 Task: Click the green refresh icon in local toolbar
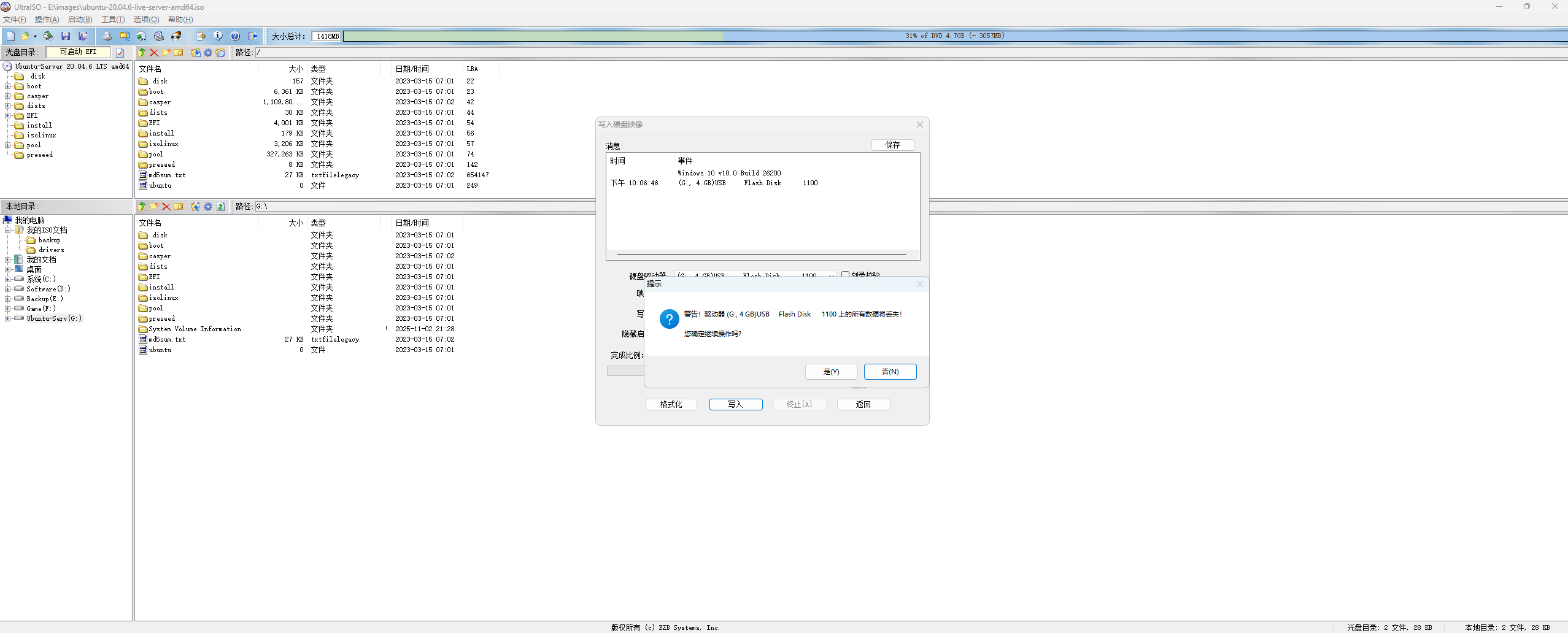point(220,207)
